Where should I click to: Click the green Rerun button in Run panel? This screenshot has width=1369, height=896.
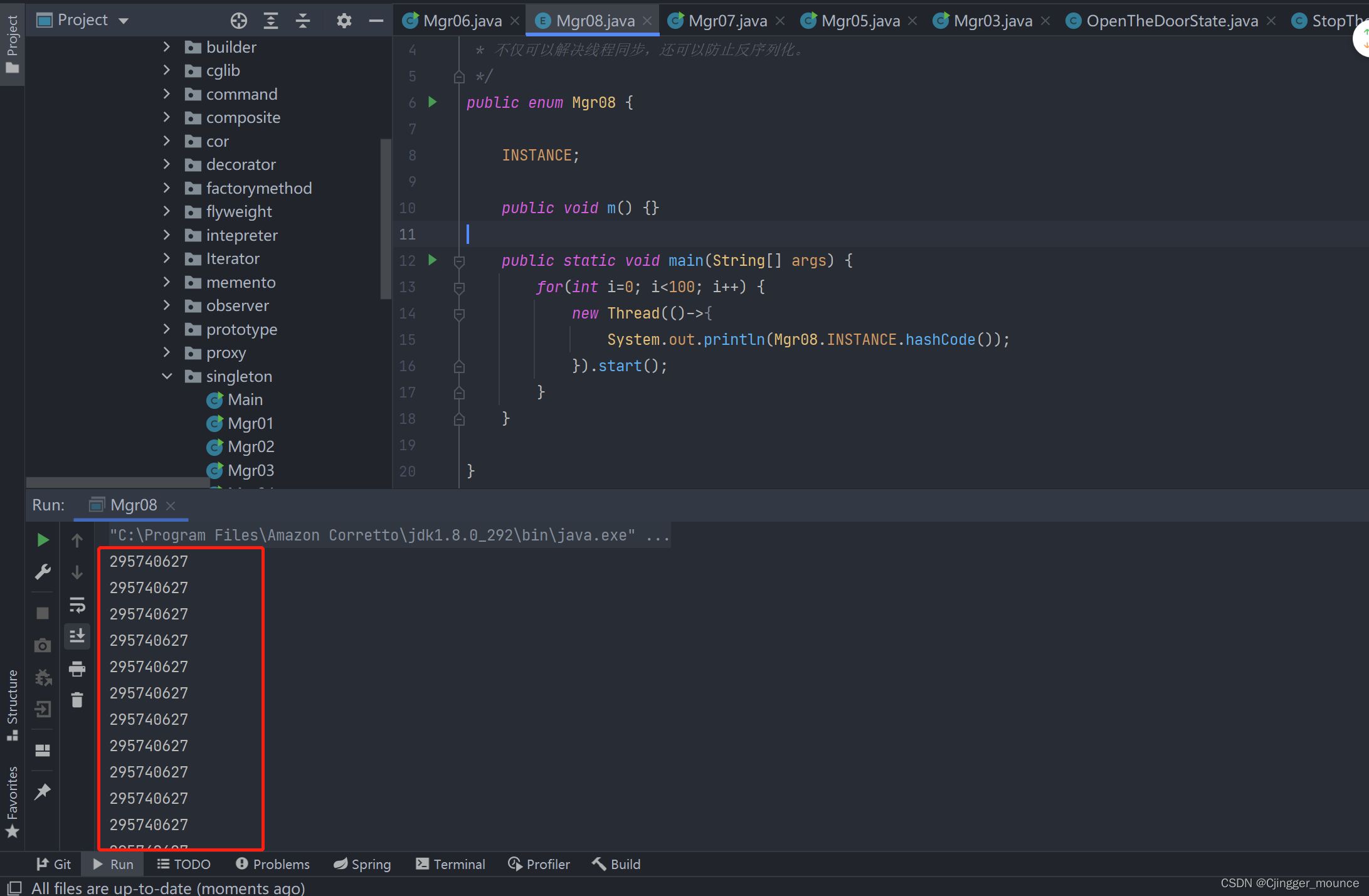click(x=43, y=540)
